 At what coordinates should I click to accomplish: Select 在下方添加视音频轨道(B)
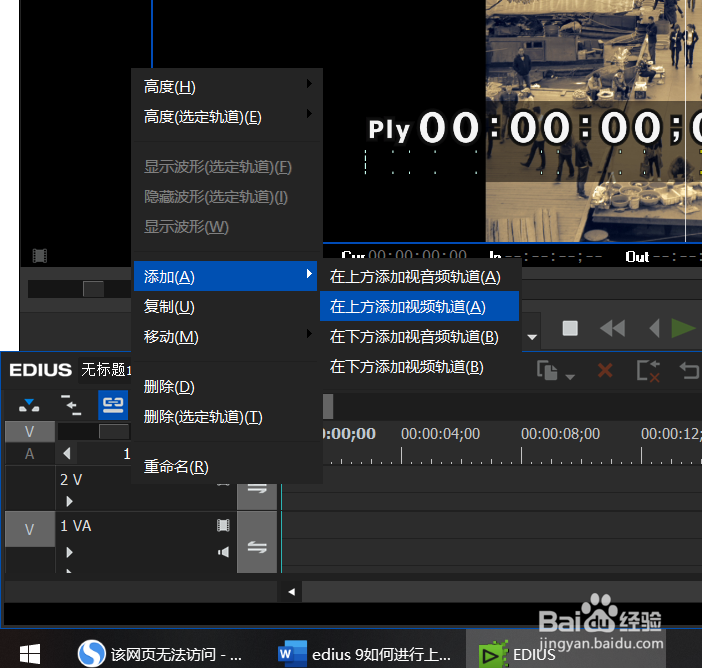419,337
